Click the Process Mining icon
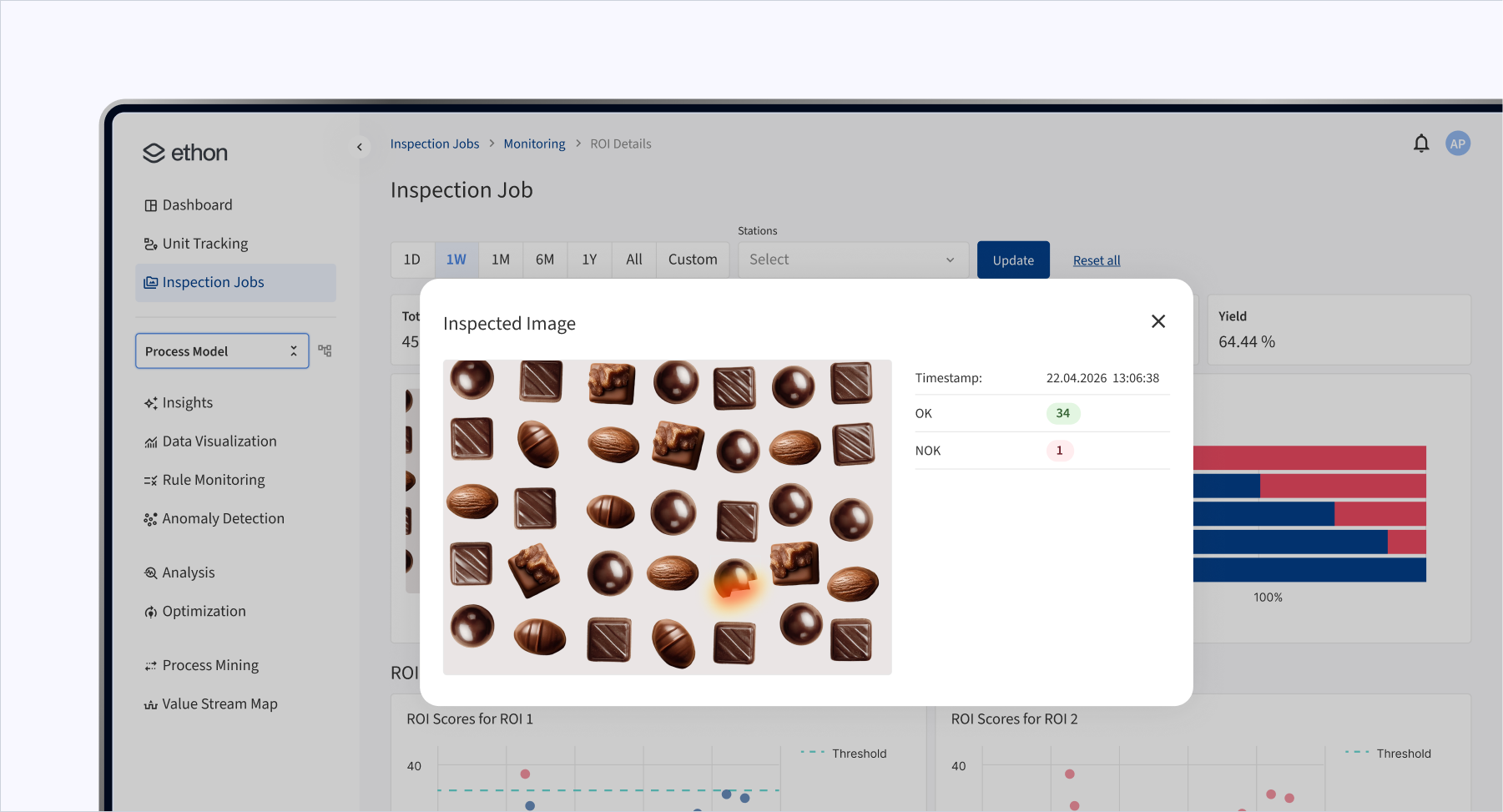The height and width of the screenshot is (812, 1503). [x=151, y=664]
